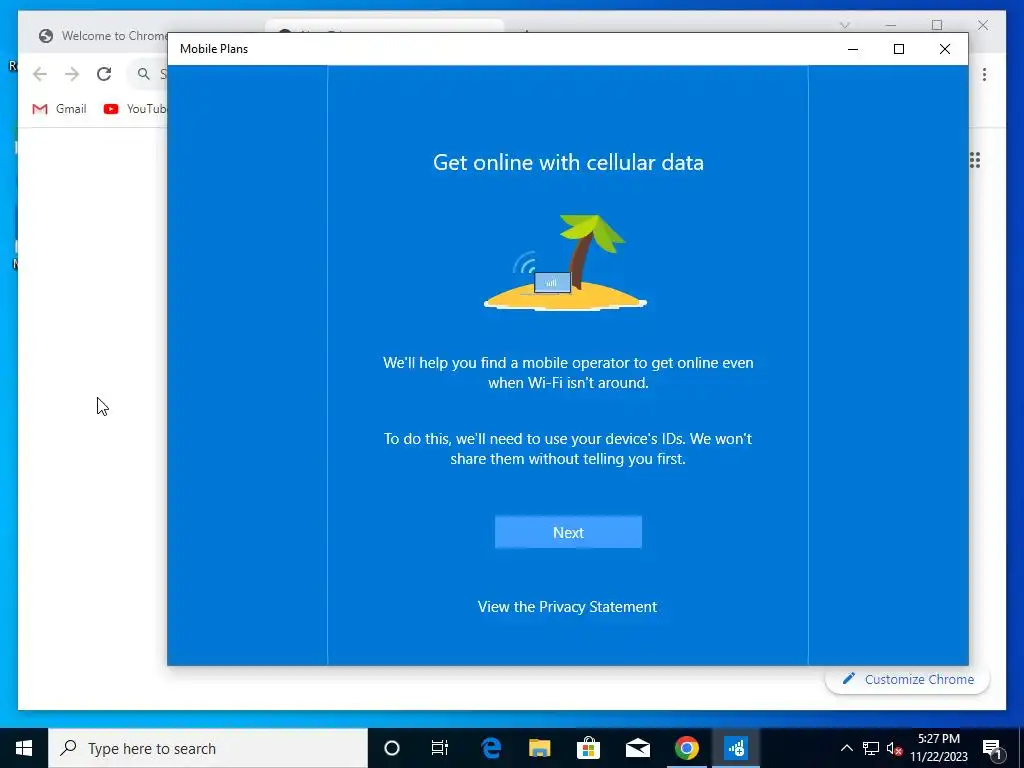The image size is (1024, 768).
Task: Switch to Chrome via the taskbar icon
Action: (686, 748)
